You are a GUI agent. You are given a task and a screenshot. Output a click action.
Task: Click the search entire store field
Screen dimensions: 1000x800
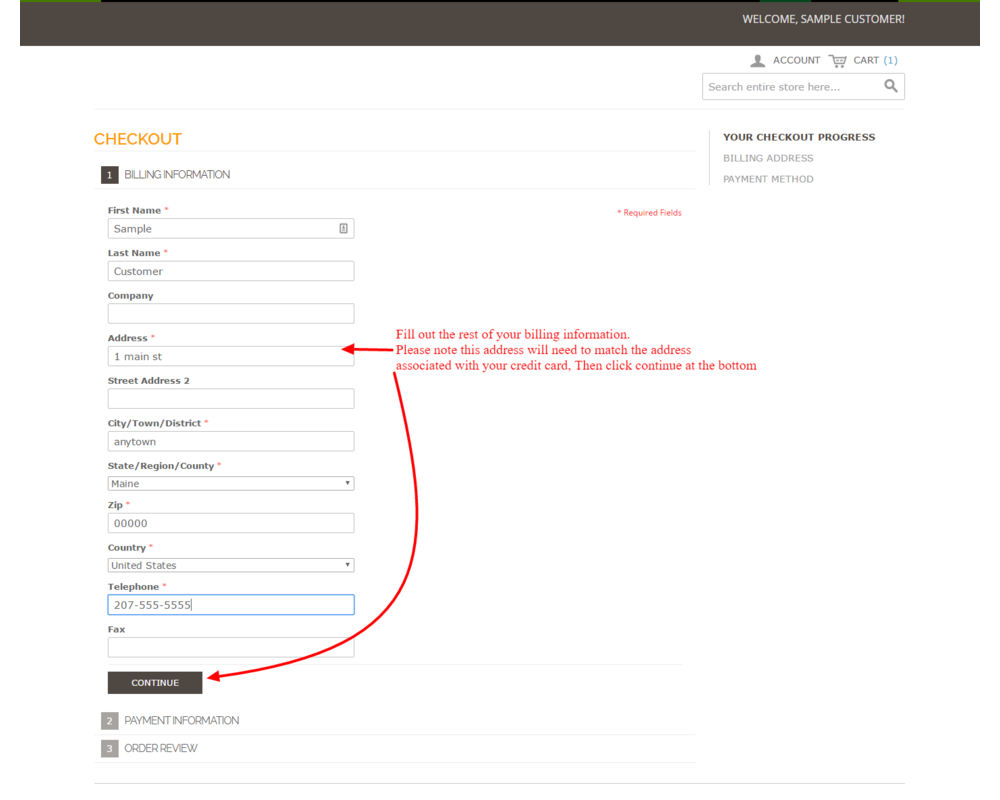[790, 87]
